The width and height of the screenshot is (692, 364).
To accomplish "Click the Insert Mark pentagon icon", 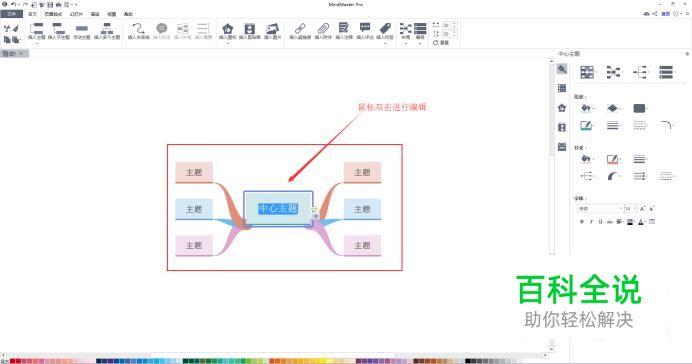I will point(228,29).
